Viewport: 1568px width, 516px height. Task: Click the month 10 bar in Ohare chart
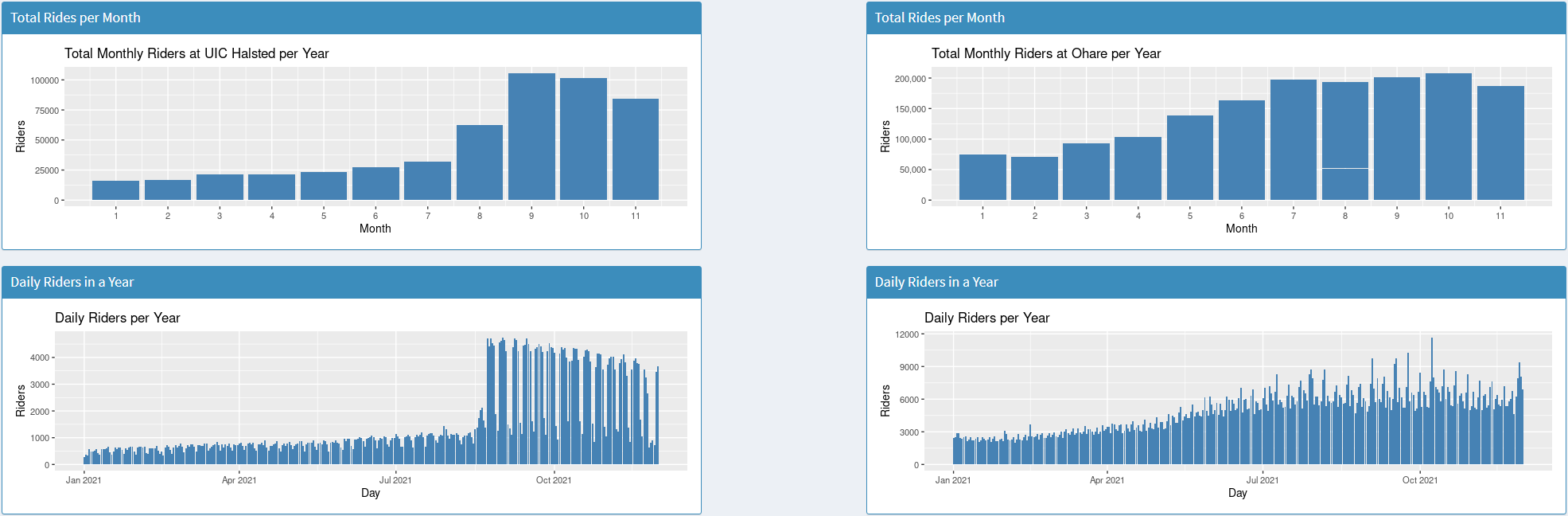(1449, 136)
